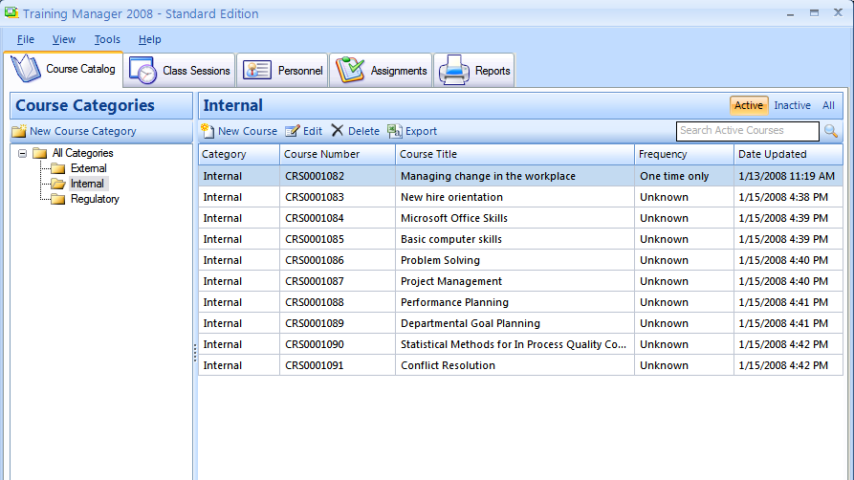Click the Export button label
Viewport: 854px width, 480px height.
[x=421, y=131]
